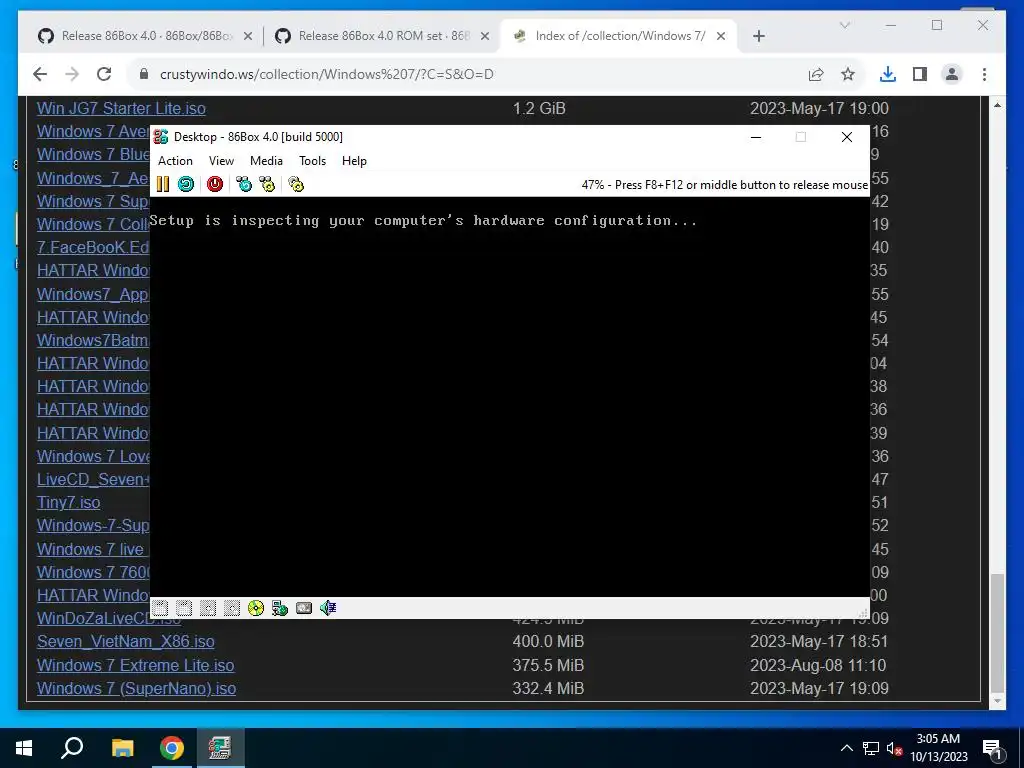Open 86Box settings gear icon
This screenshot has height=768, width=1024.
pyautogui.click(x=296, y=184)
